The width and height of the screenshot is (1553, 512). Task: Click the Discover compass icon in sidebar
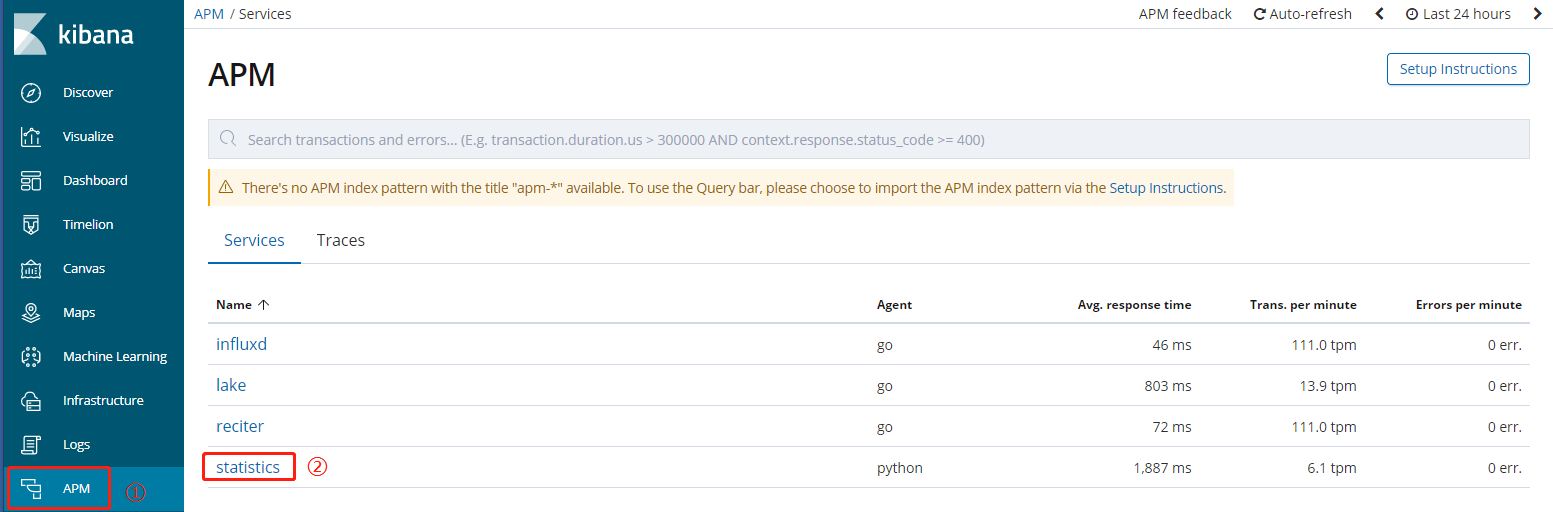(x=31, y=93)
